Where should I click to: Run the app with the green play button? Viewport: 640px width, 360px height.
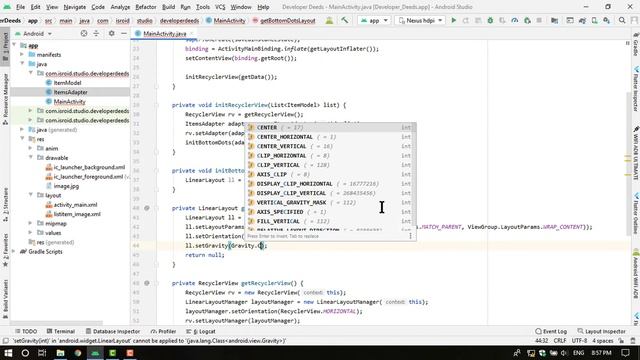tap(453, 20)
